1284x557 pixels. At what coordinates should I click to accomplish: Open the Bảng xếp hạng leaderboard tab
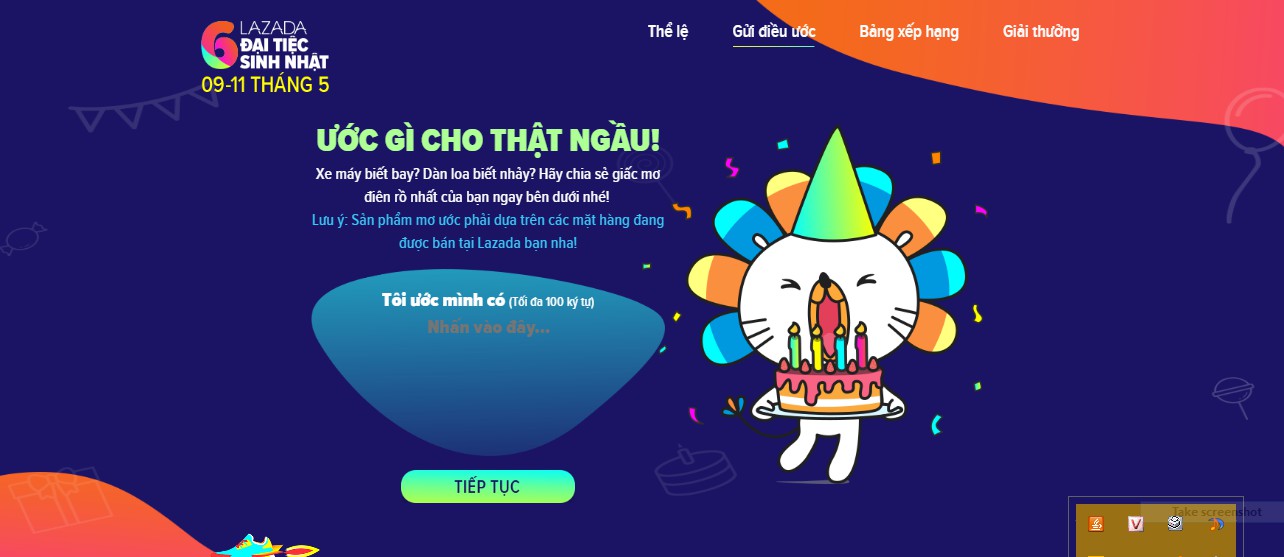[908, 32]
